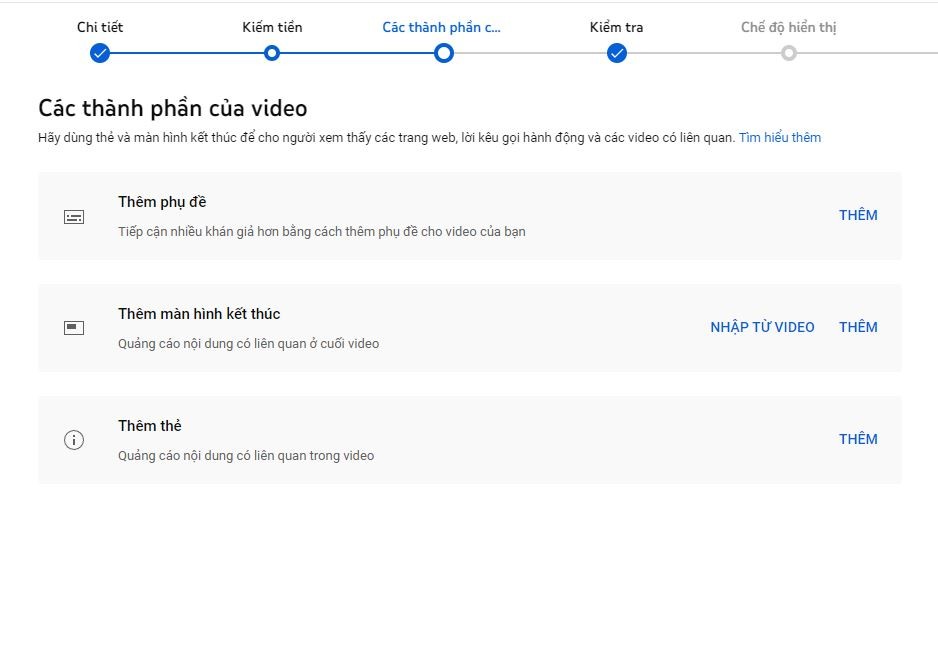The image size is (938, 666).
Task: Go to the Chi tiết step label
Action: point(100,27)
